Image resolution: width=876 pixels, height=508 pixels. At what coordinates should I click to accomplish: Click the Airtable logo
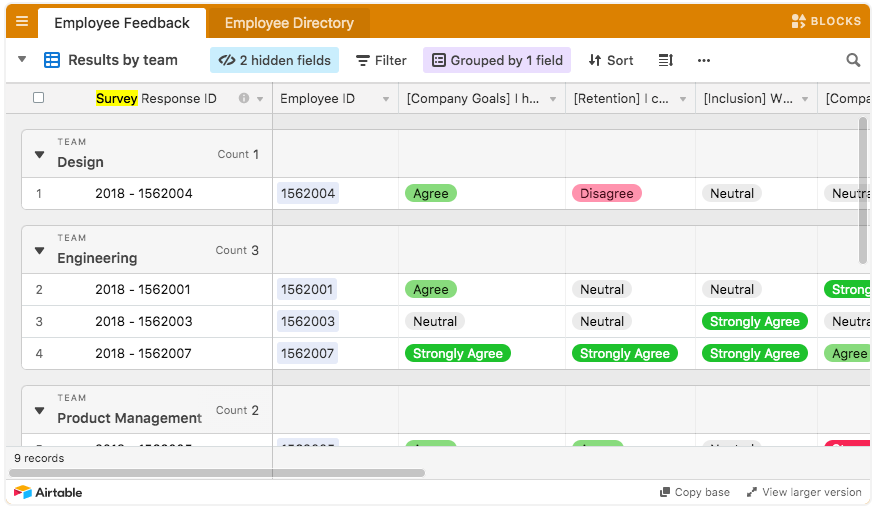pos(48,492)
